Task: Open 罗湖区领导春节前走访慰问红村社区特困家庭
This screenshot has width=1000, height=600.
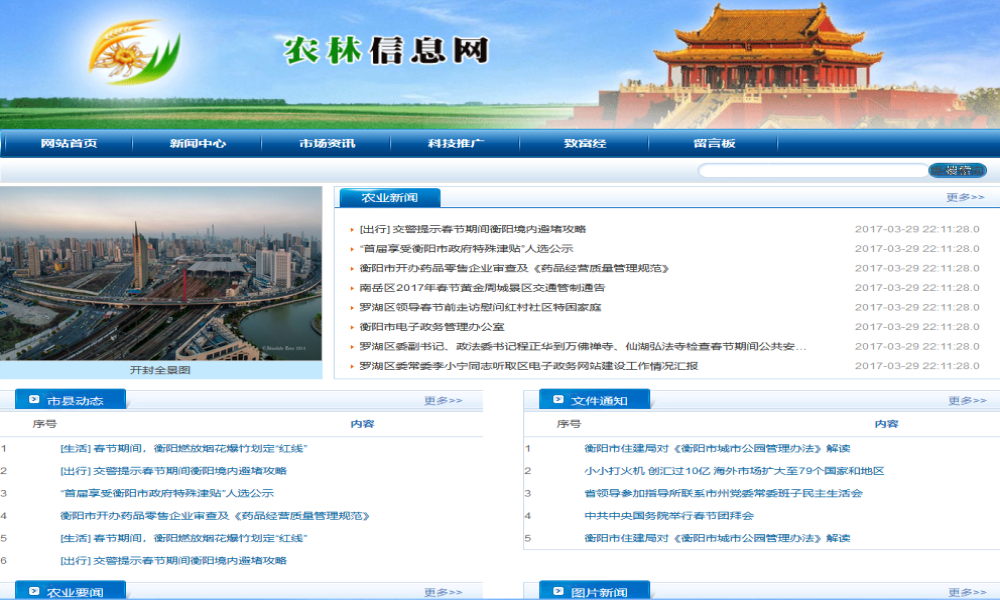Action: point(480,307)
